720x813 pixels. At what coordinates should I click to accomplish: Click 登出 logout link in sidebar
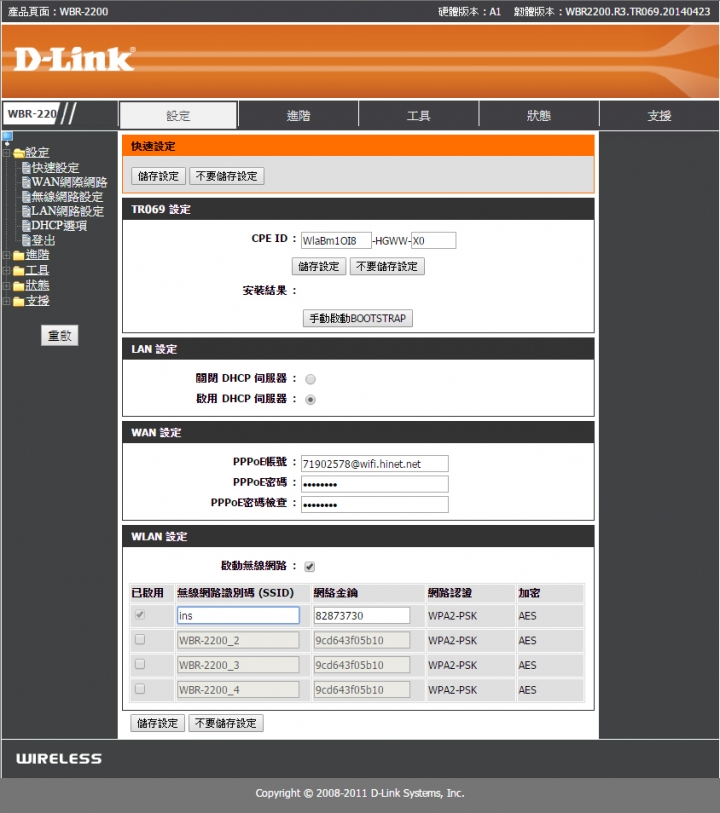44,240
